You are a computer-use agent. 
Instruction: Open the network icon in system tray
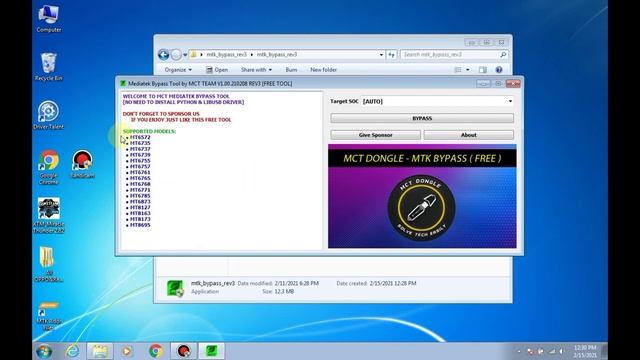(552, 351)
